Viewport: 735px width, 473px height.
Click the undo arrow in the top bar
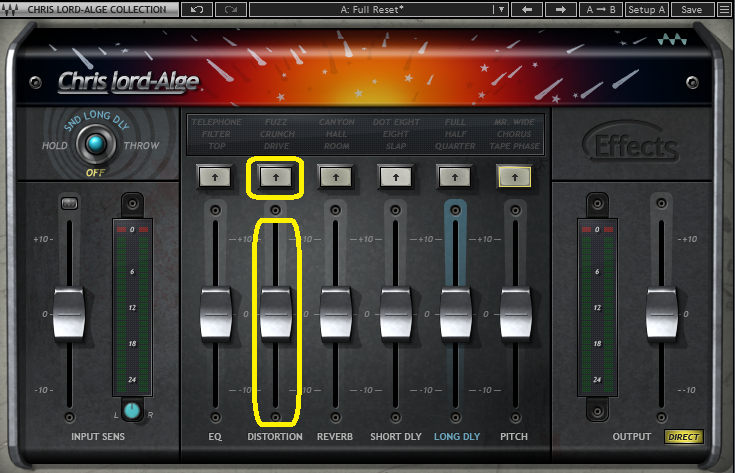[x=196, y=9]
